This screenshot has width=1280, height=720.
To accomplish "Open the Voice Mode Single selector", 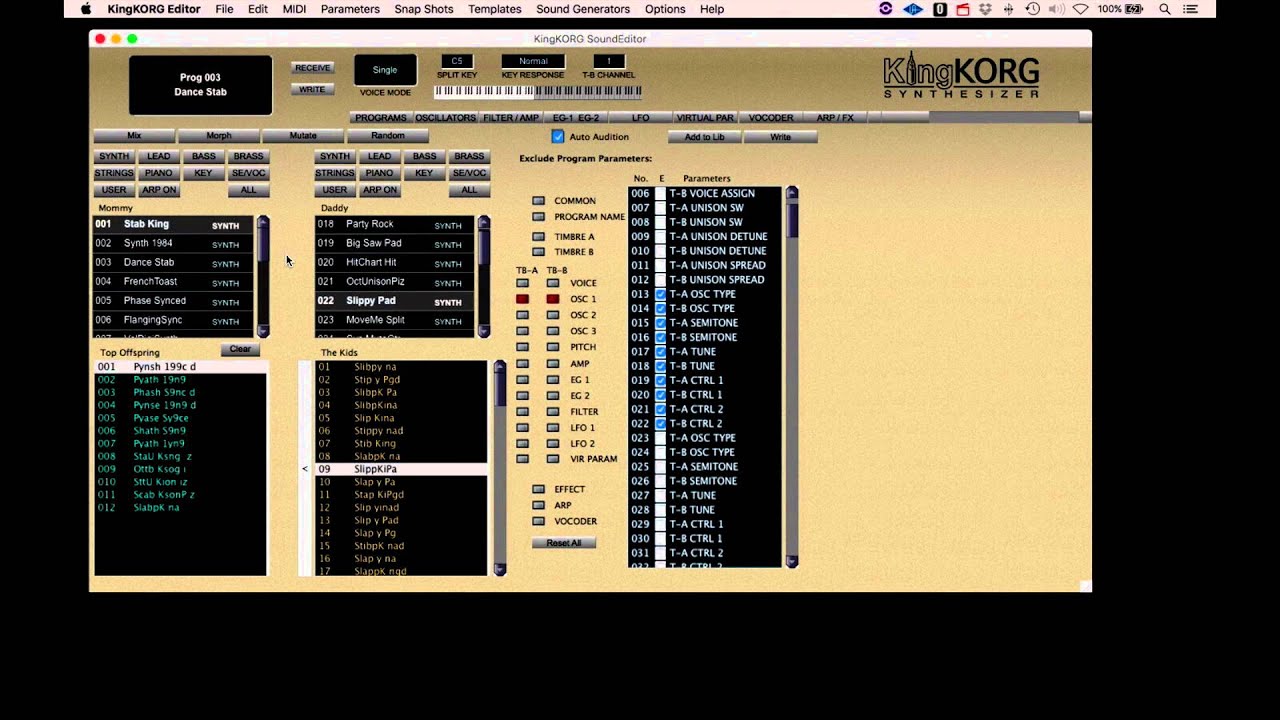I will pos(385,70).
